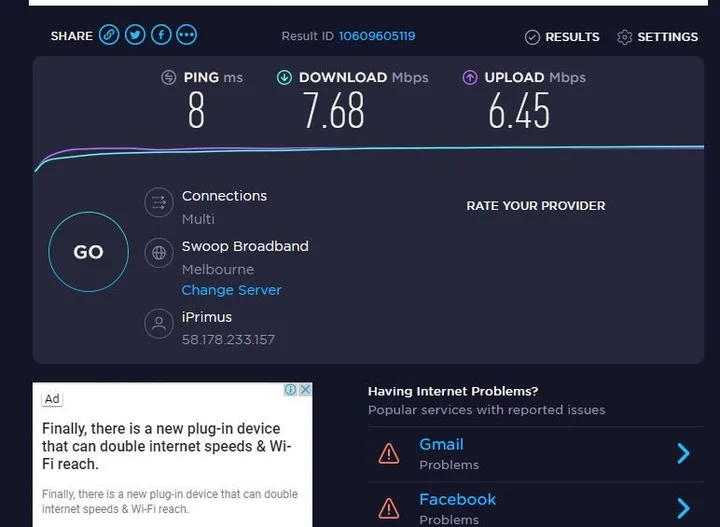Share the result on Twitter
The width and height of the screenshot is (720, 527).
(135, 36)
